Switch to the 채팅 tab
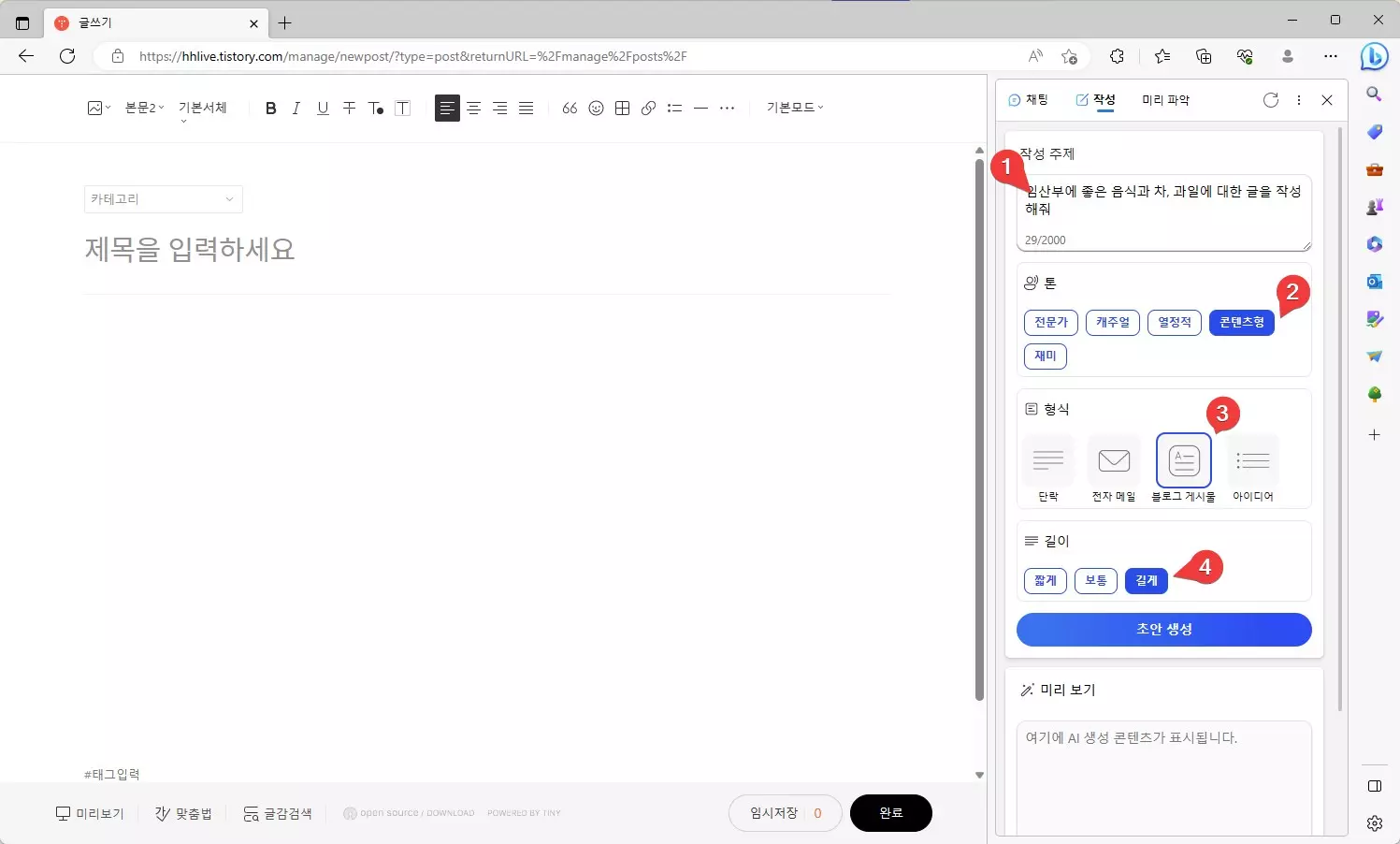 (1028, 100)
